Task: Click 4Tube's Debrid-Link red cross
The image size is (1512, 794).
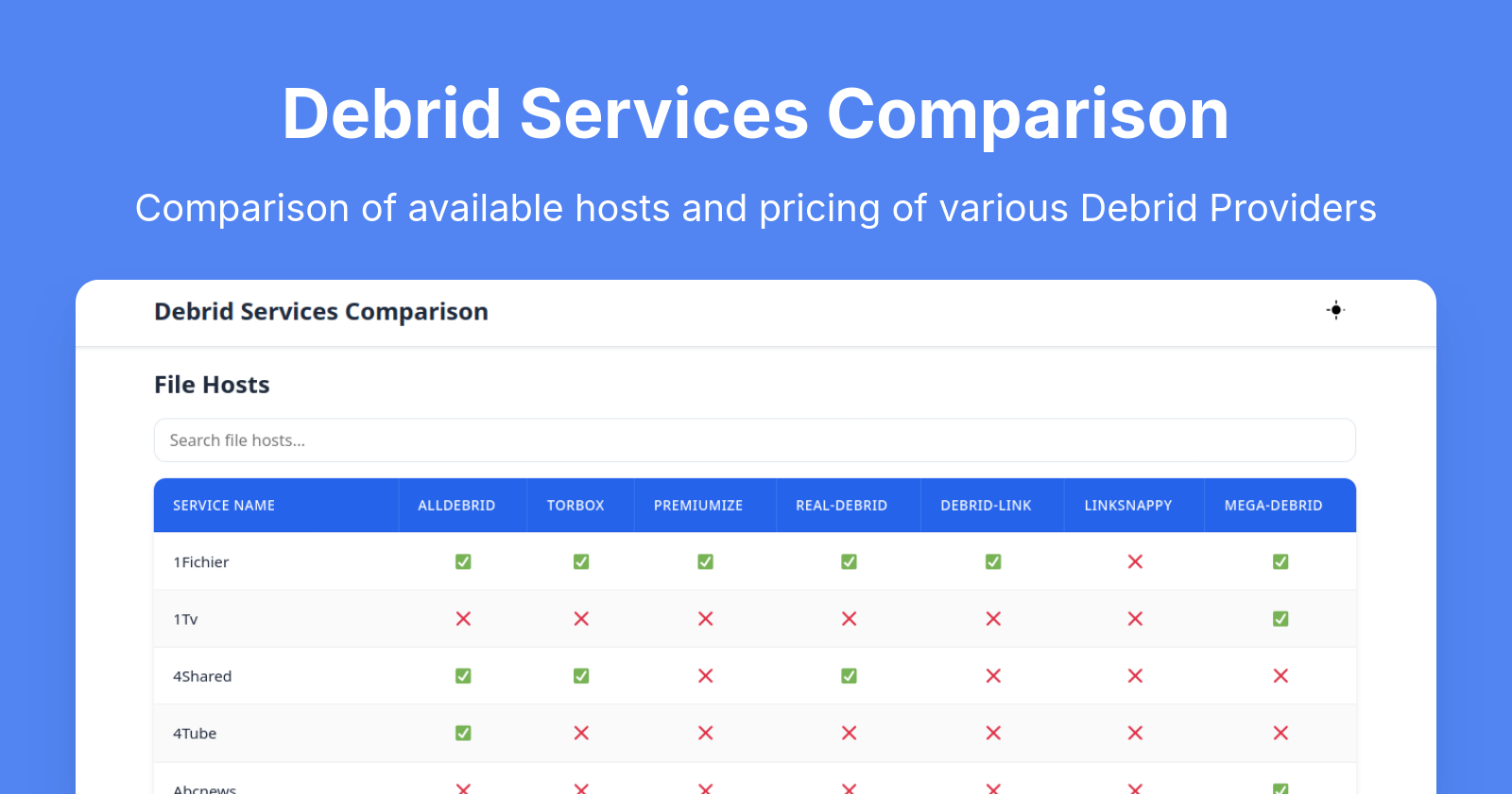Action: click(x=993, y=733)
